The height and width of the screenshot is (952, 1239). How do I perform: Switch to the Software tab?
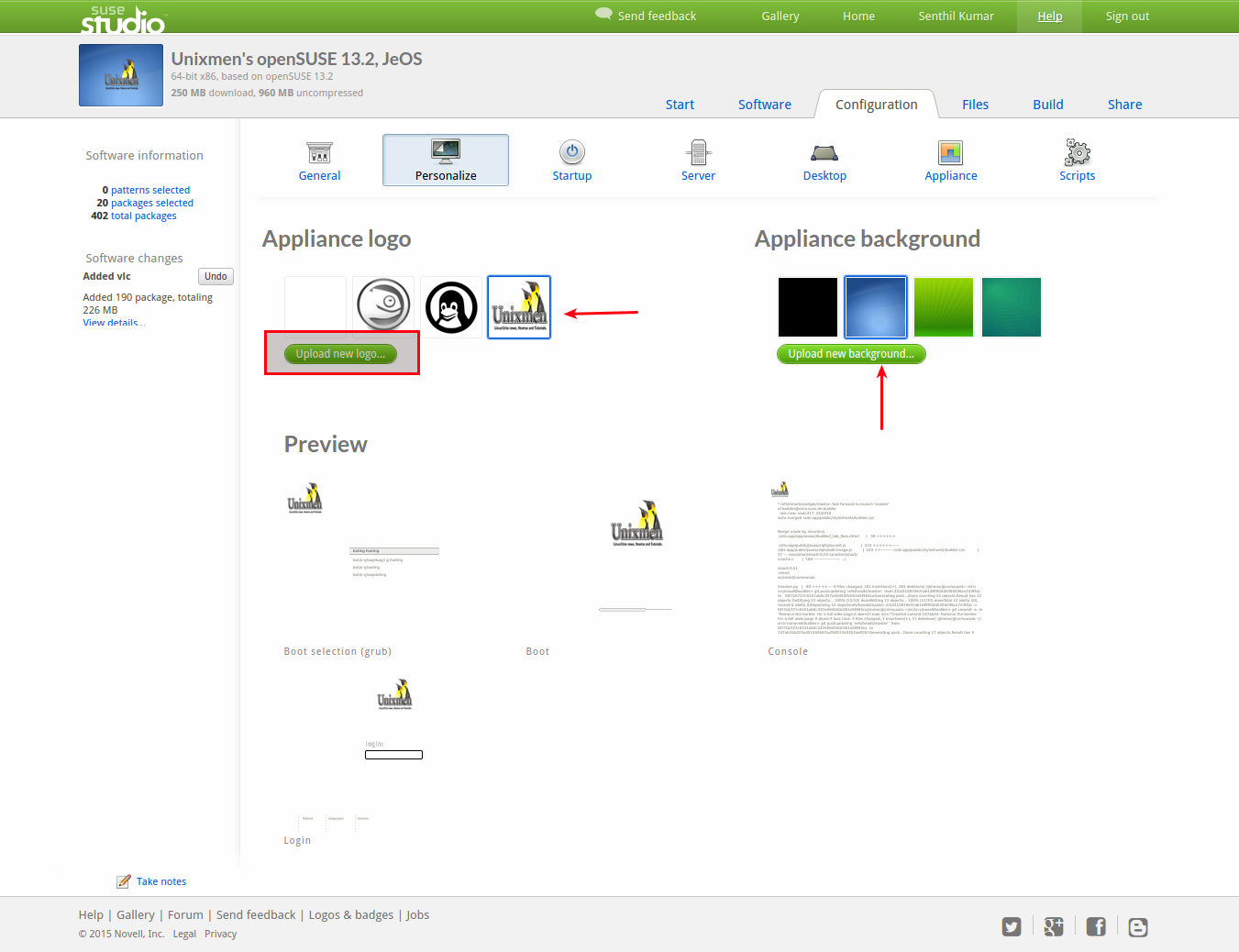coord(765,105)
